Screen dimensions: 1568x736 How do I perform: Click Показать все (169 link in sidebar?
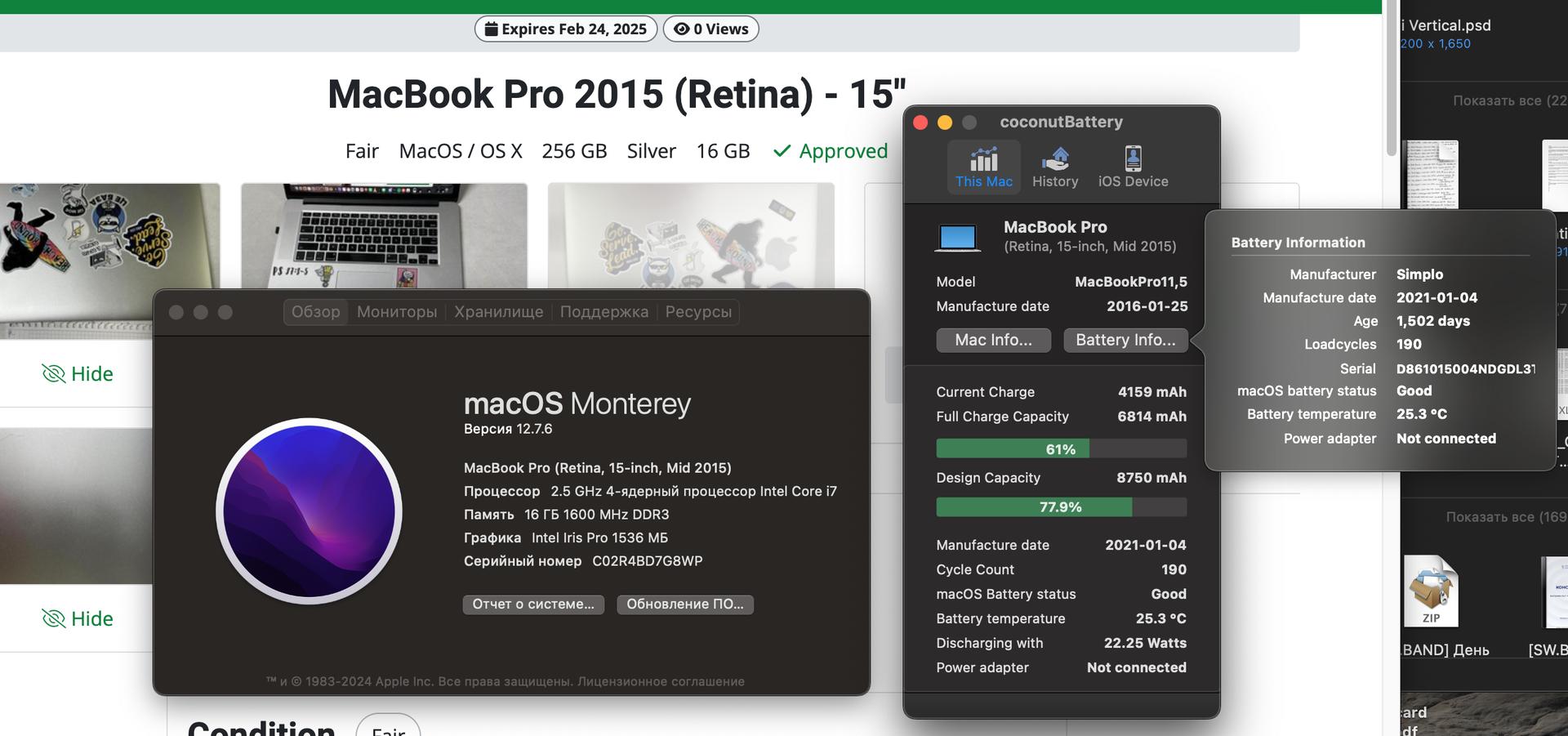pyautogui.click(x=1506, y=517)
